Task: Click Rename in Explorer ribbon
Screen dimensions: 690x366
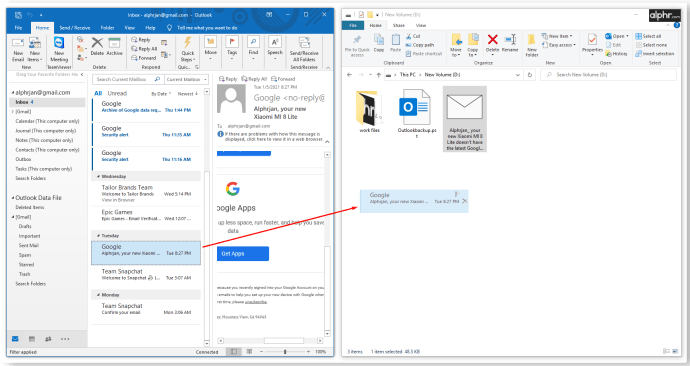Action: tap(510, 43)
